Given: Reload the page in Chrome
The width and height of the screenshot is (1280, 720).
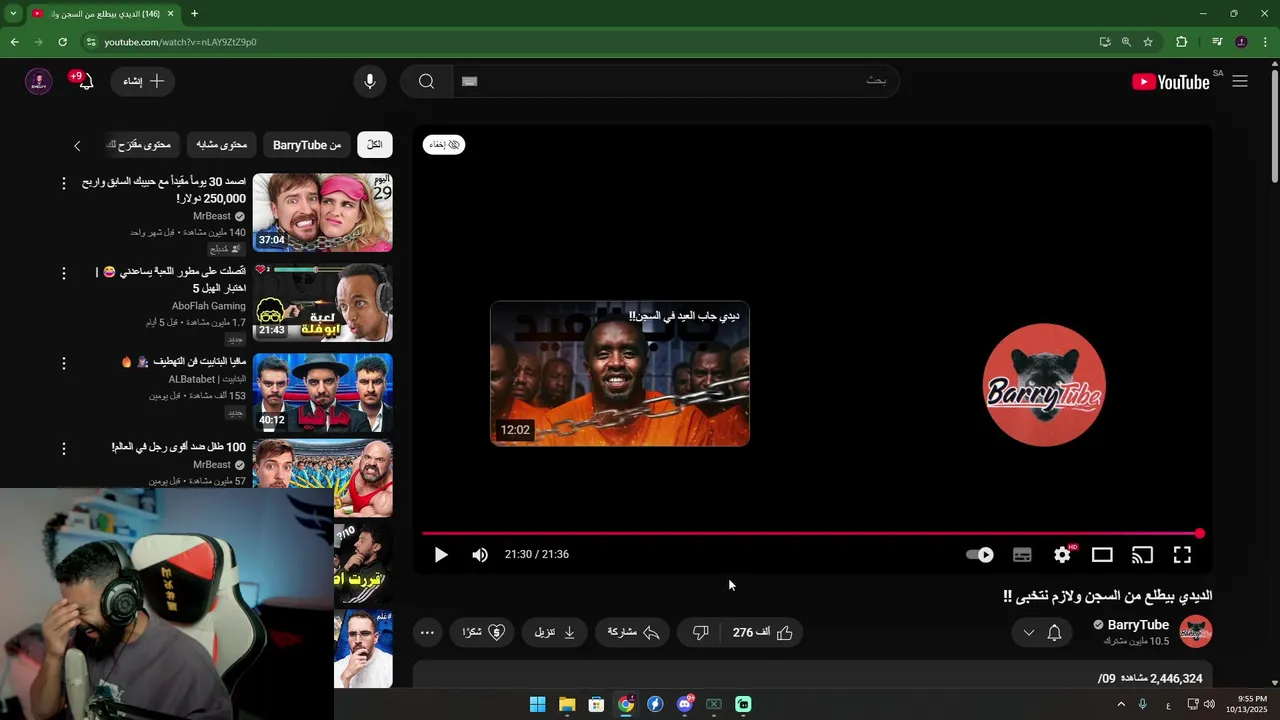Looking at the screenshot, I should pos(62,42).
